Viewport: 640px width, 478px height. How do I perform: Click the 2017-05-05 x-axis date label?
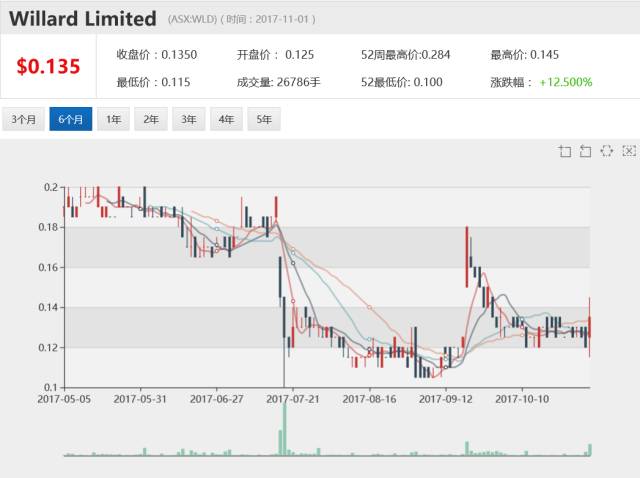click(64, 399)
